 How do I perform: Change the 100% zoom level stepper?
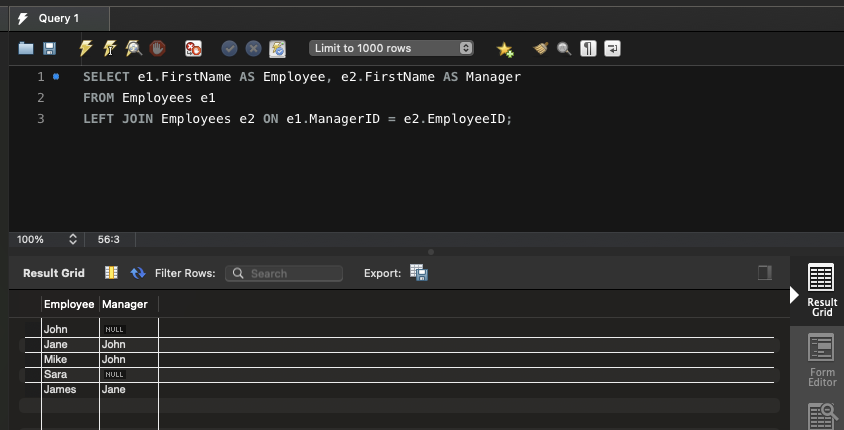coord(72,240)
